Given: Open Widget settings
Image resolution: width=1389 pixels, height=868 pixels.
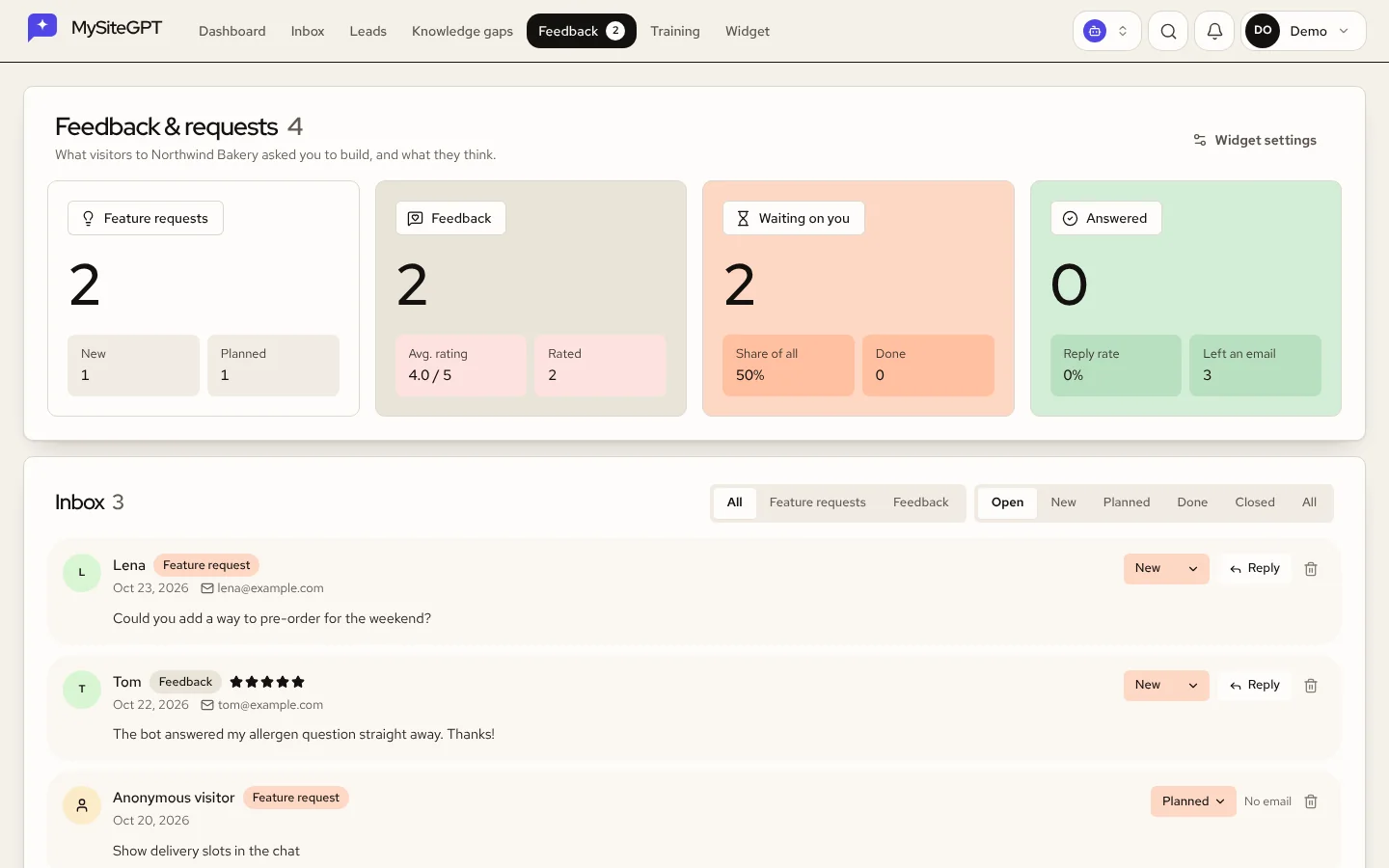Looking at the screenshot, I should 1255,140.
